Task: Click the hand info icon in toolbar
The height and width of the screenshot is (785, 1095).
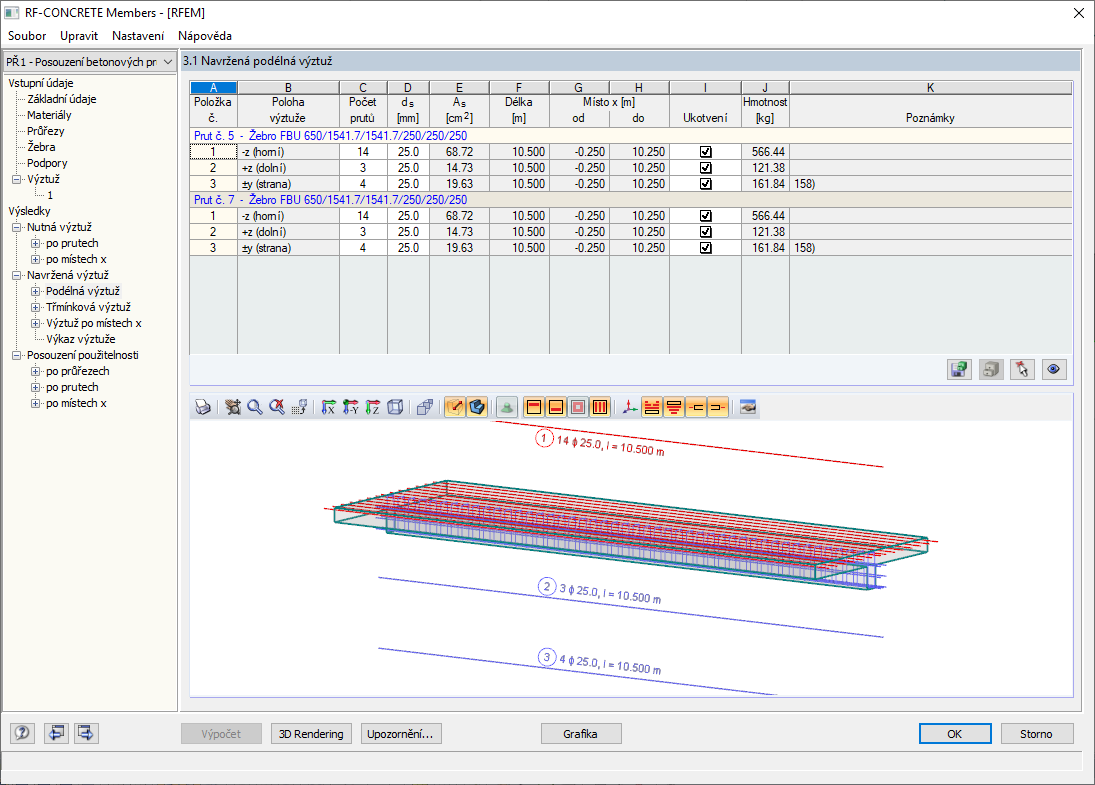Action: tap(748, 407)
